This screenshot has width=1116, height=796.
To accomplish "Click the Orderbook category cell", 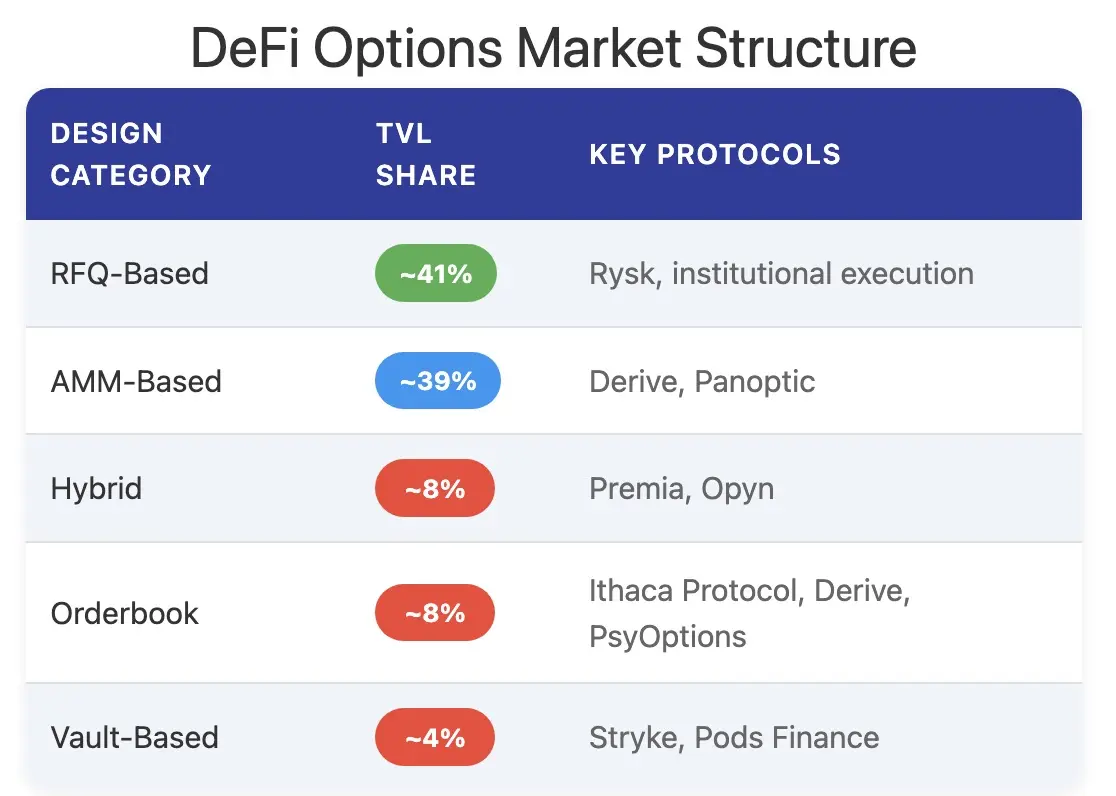I will [x=125, y=613].
